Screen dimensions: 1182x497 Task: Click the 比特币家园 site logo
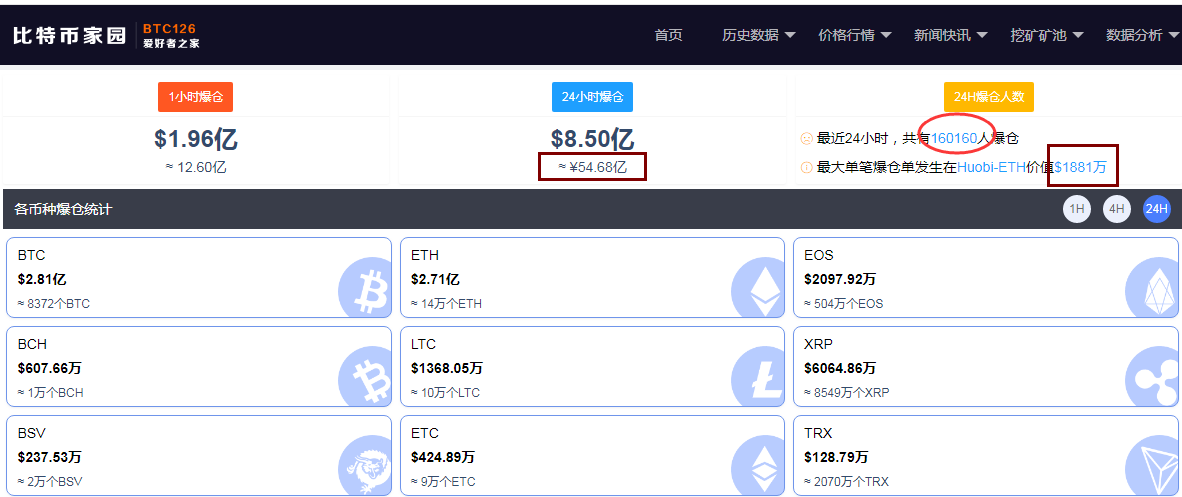tap(70, 36)
